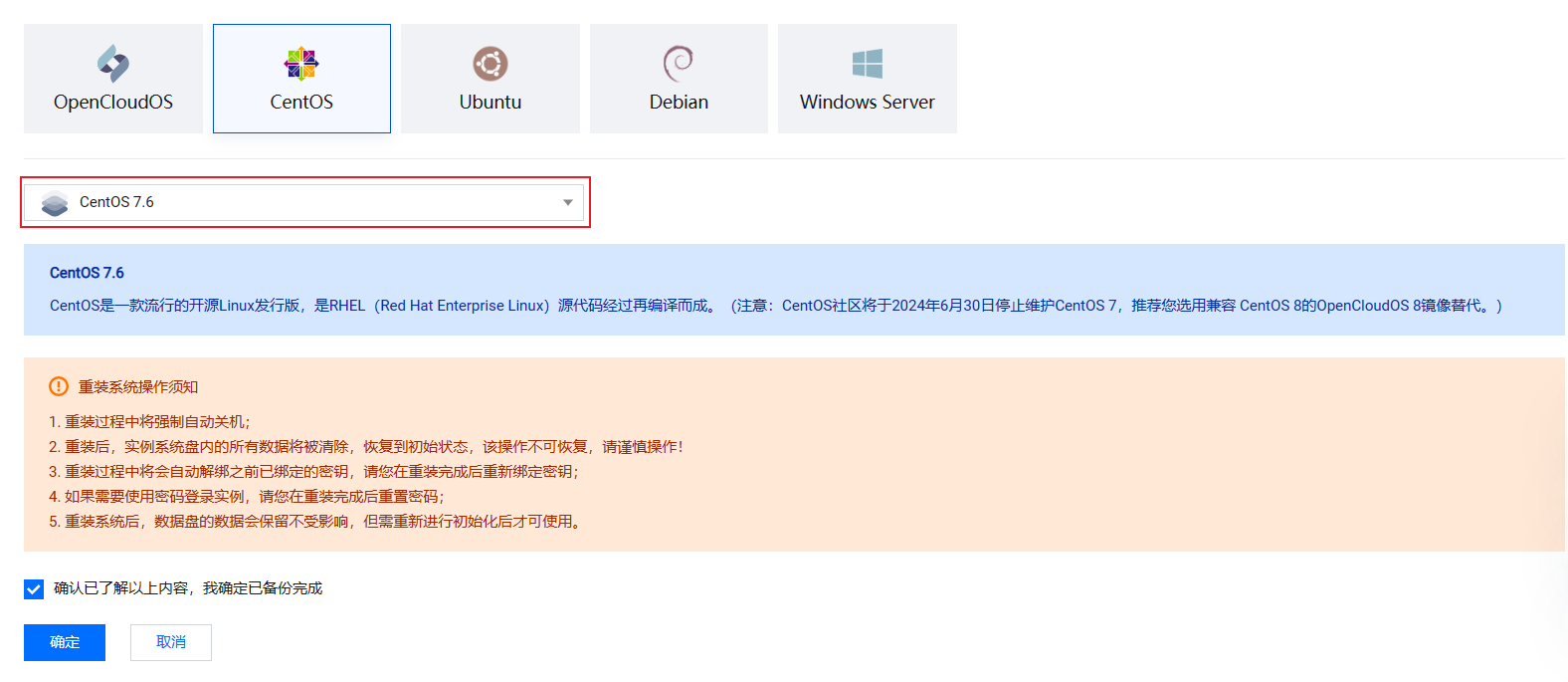Choose the Ubuntu system card
The width and height of the screenshot is (1568, 682).
490,79
